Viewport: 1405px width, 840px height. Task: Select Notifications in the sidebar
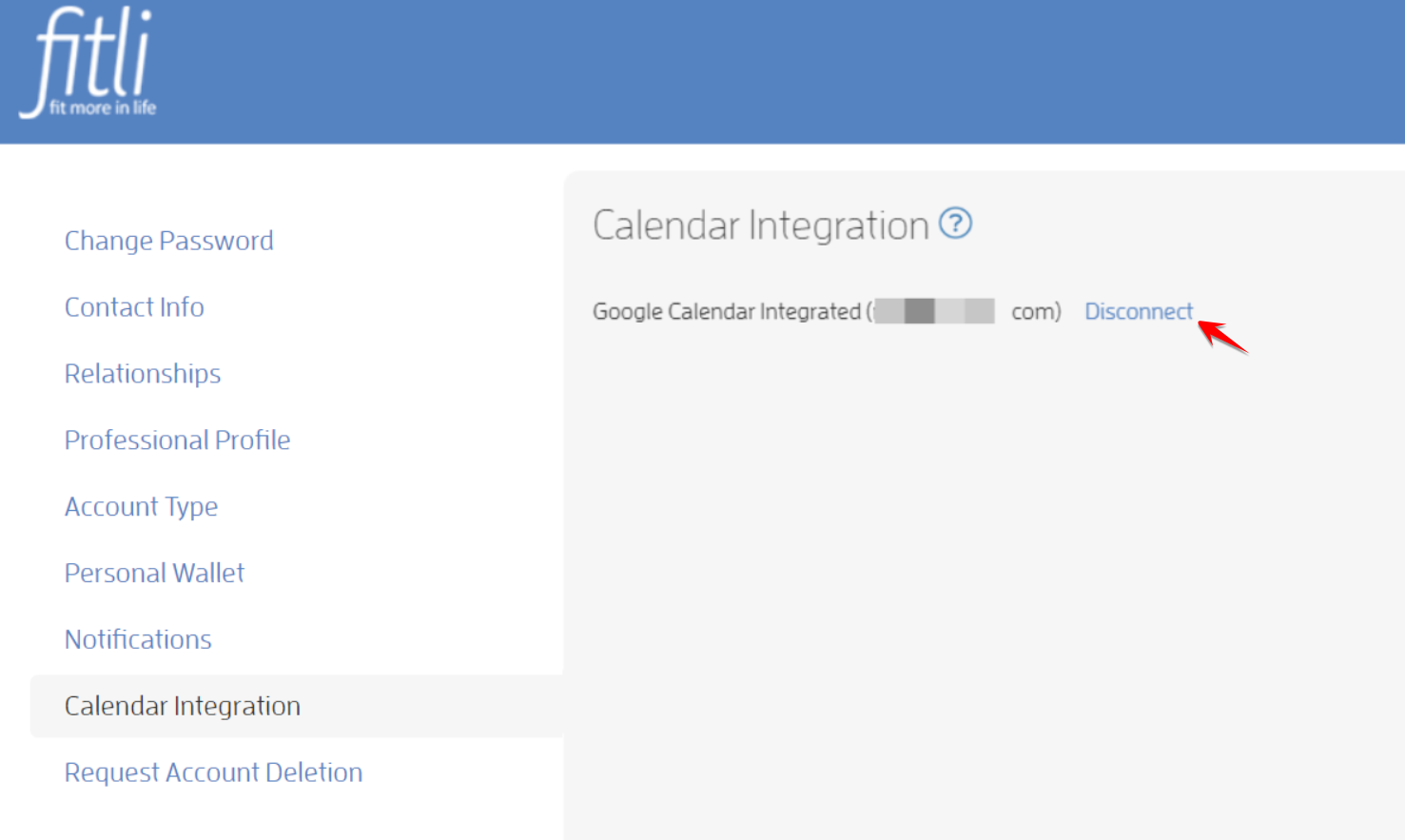(x=138, y=640)
